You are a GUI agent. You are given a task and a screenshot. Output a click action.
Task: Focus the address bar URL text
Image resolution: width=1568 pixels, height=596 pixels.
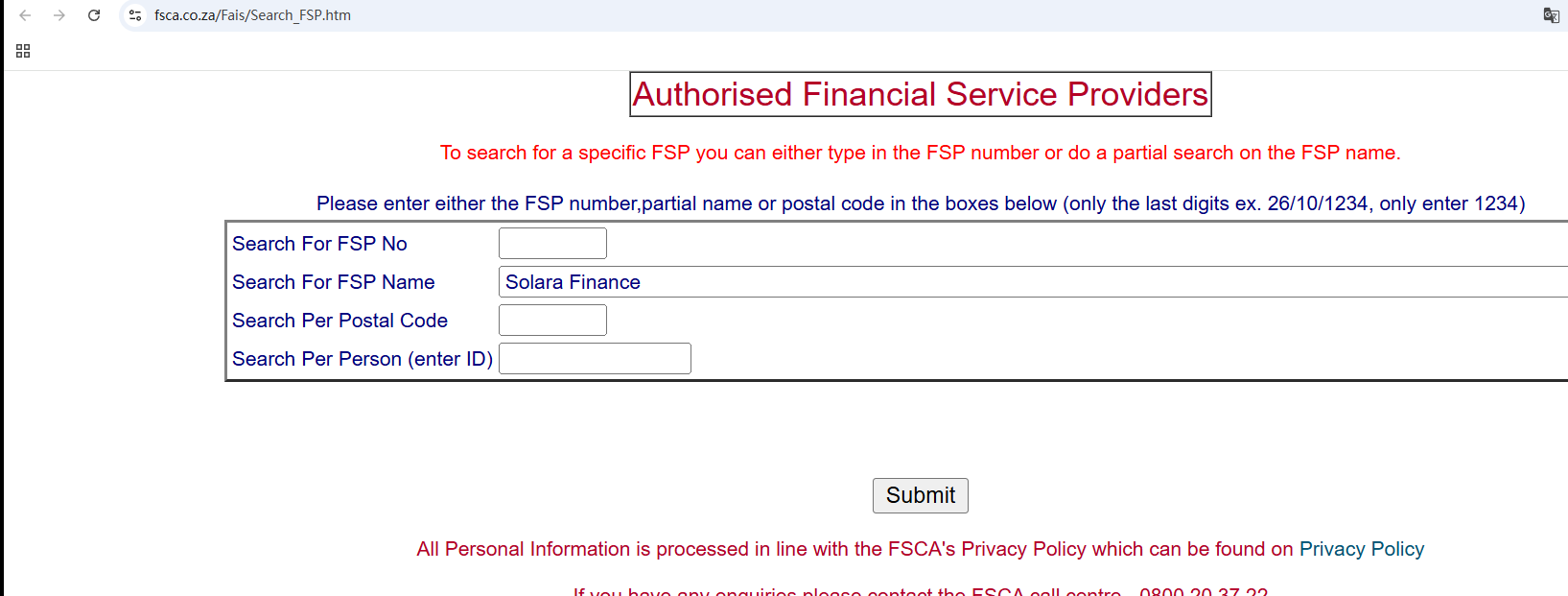pos(252,15)
